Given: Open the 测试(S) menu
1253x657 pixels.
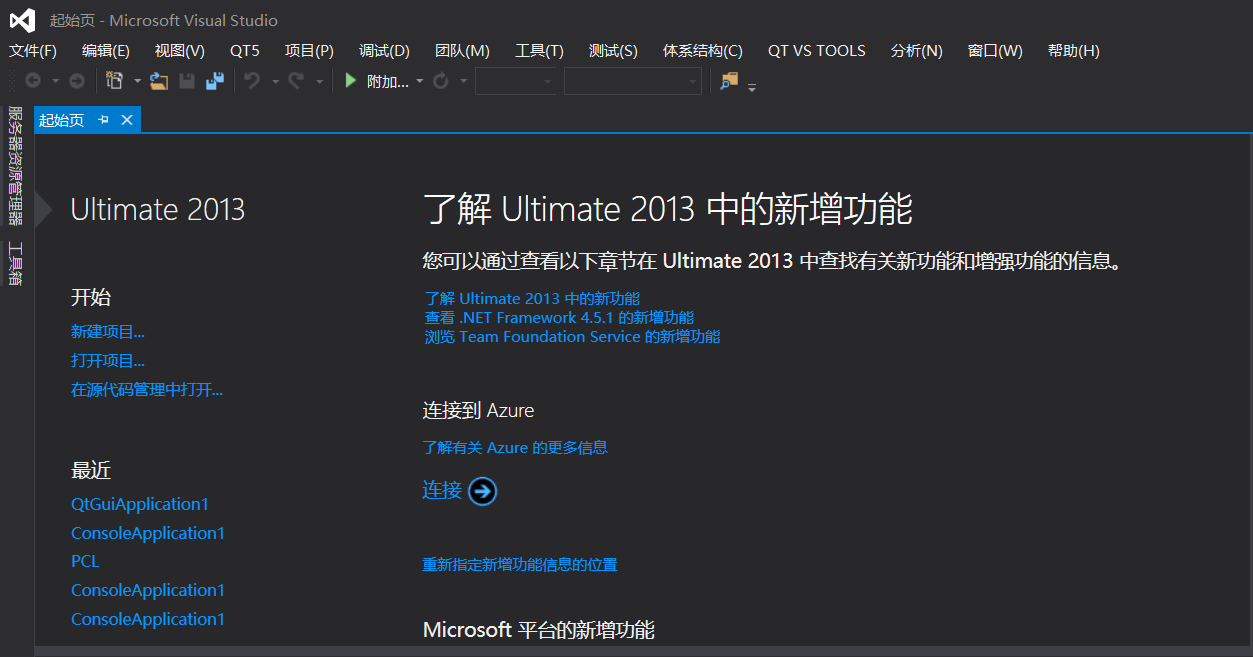Looking at the screenshot, I should tap(613, 51).
